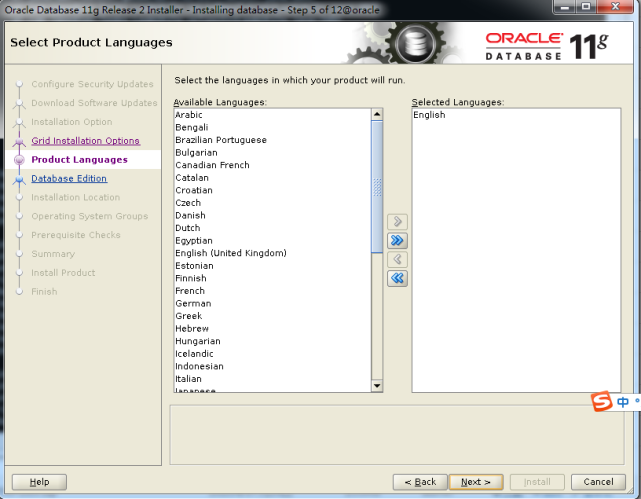Click the add all languages double-arrow button
Screen dimensions: 641x499
[397, 240]
